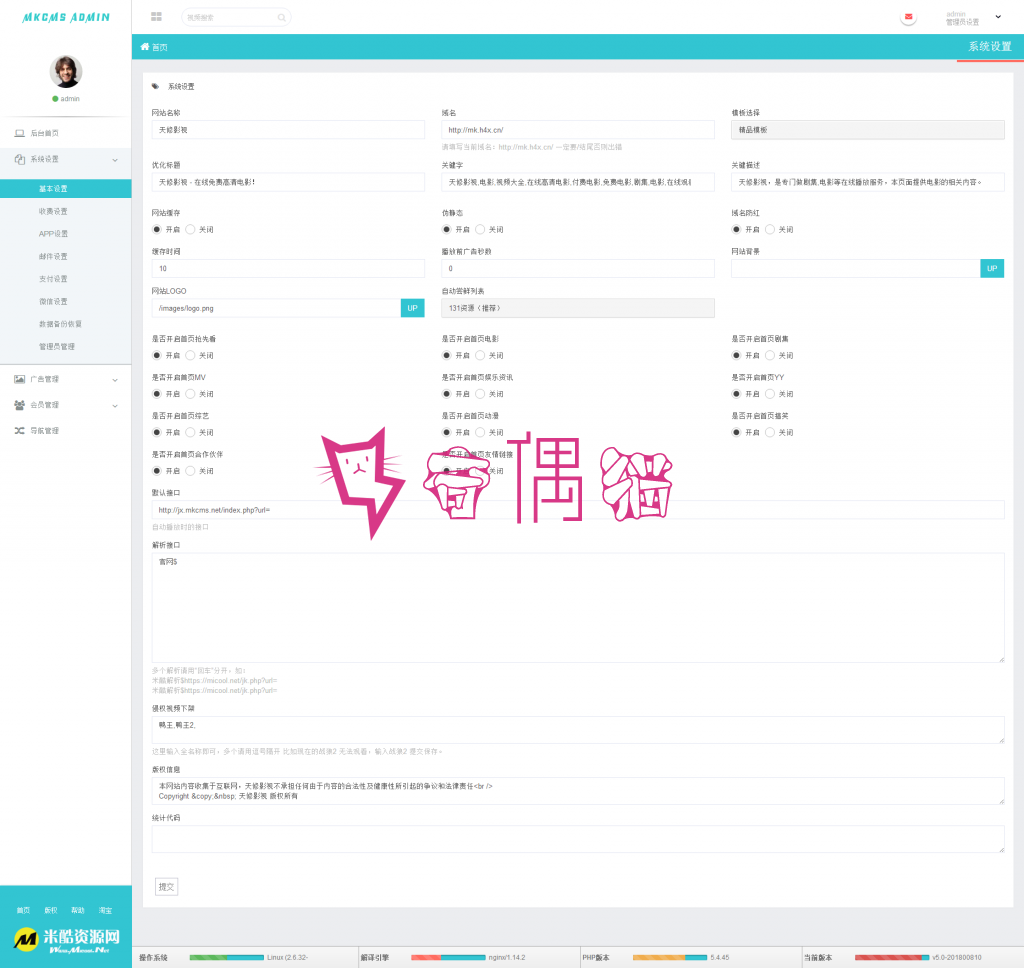This screenshot has width=1024, height=968.
Task: Click the grid menu icon in the top bar
Action: (x=156, y=17)
